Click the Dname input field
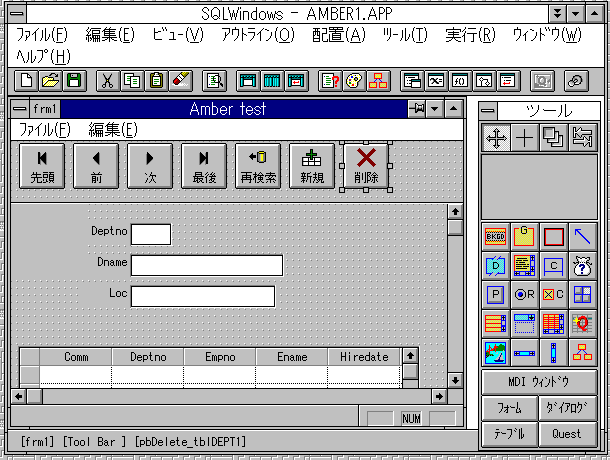Image resolution: width=610 pixels, height=460 pixels. click(x=207, y=265)
